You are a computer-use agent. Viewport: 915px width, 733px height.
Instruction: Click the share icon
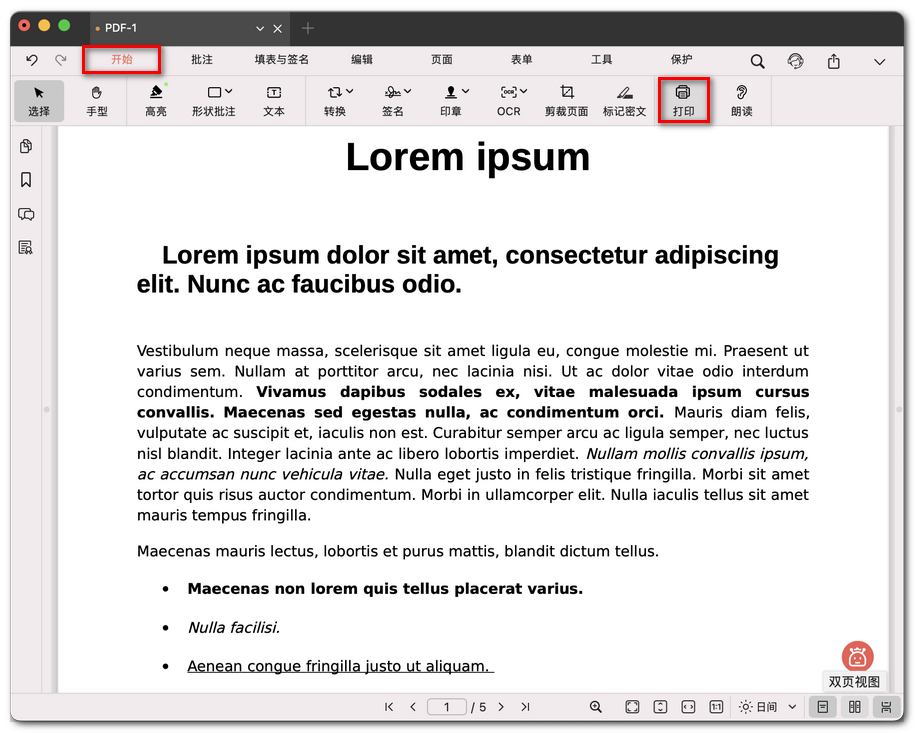click(834, 61)
